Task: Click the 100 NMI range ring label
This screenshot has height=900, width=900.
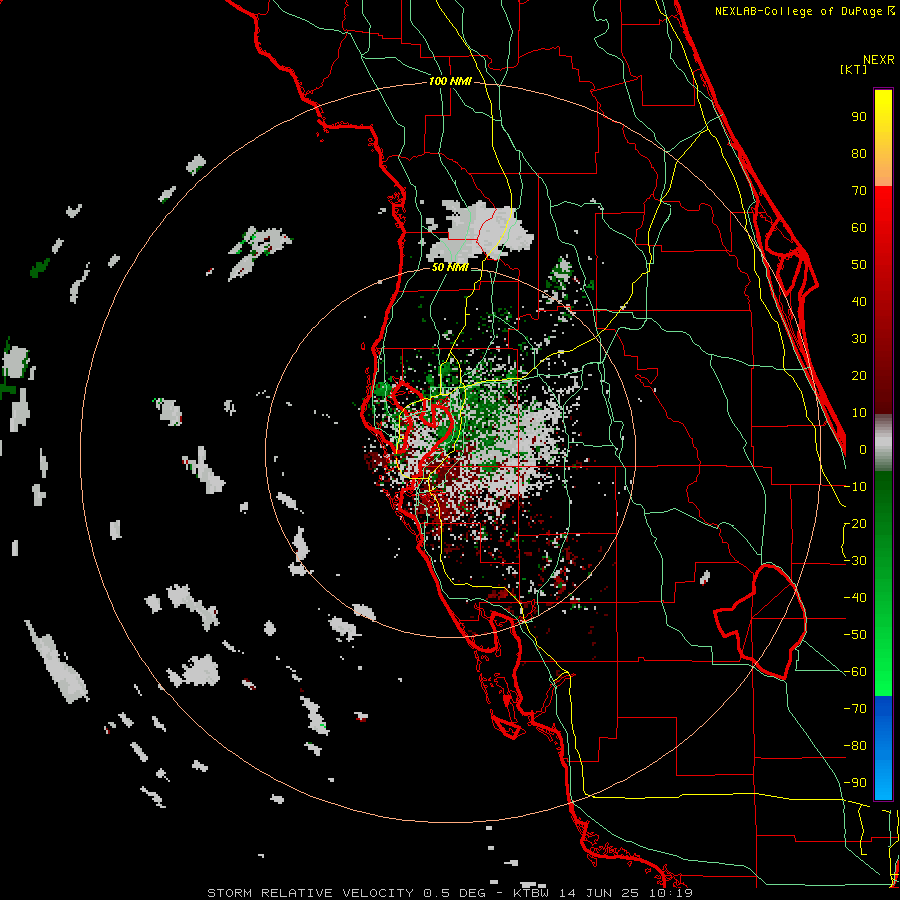Action: [x=450, y=82]
